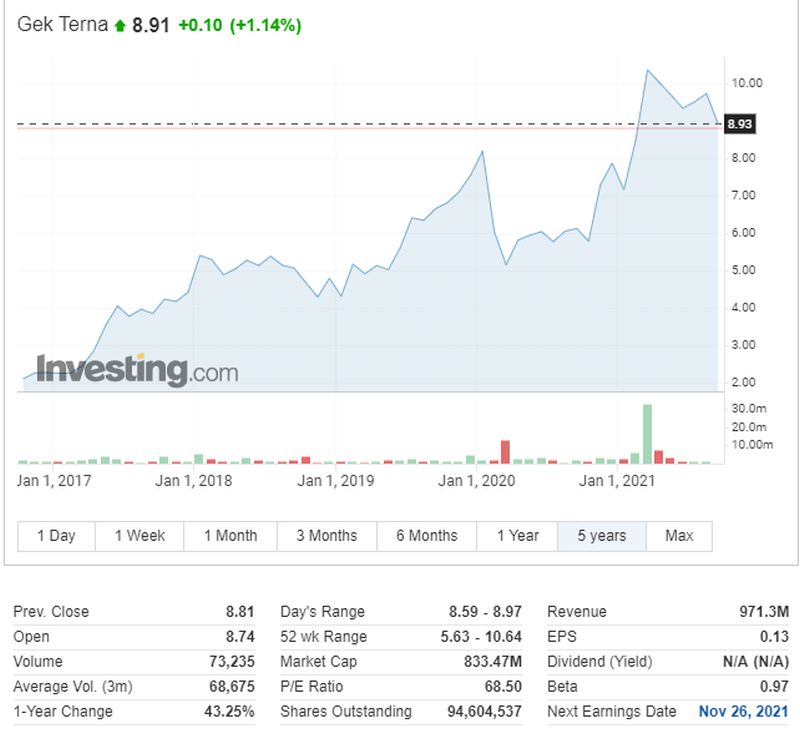The image size is (800, 729).
Task: Choose the Max range tab
Action: pyautogui.click(x=679, y=536)
